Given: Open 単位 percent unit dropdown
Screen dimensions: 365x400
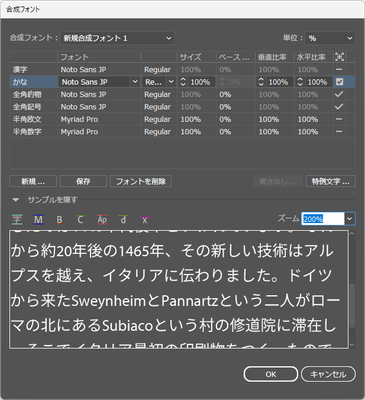Looking at the screenshot, I should pos(330,38).
